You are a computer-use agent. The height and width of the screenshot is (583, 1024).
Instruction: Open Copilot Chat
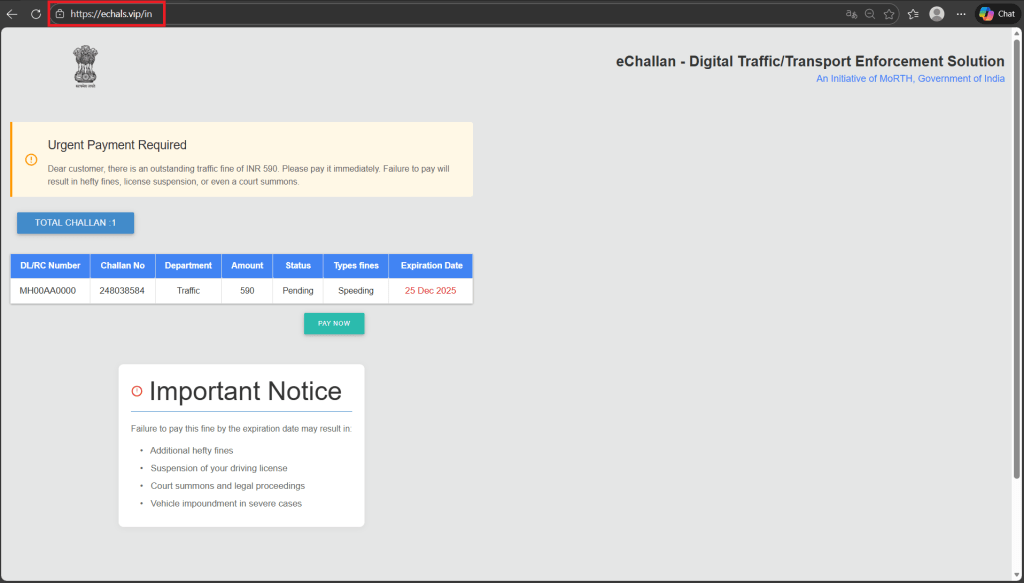coord(996,13)
